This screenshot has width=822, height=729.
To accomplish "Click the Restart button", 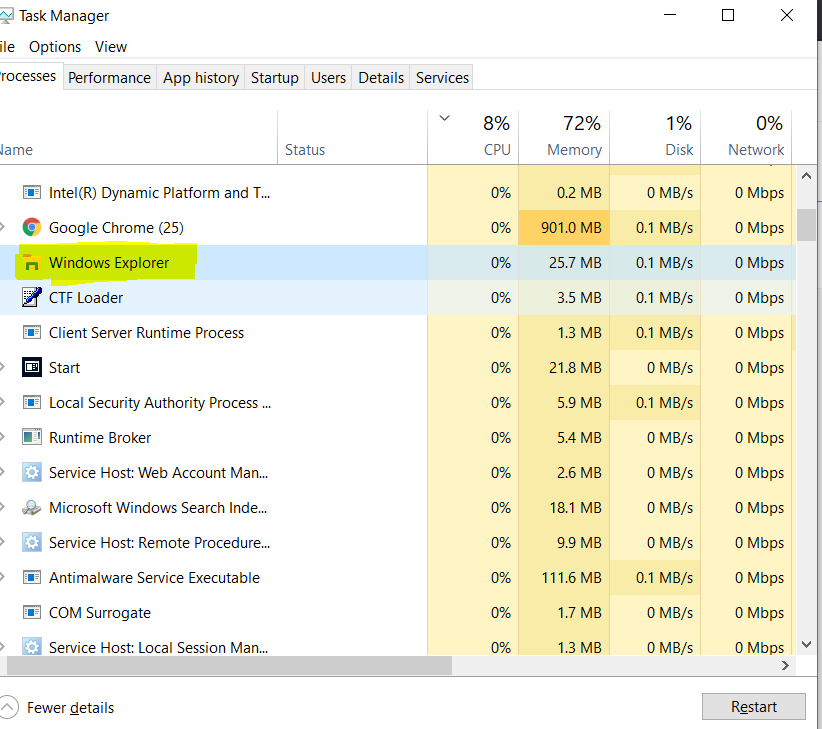I will coord(754,706).
